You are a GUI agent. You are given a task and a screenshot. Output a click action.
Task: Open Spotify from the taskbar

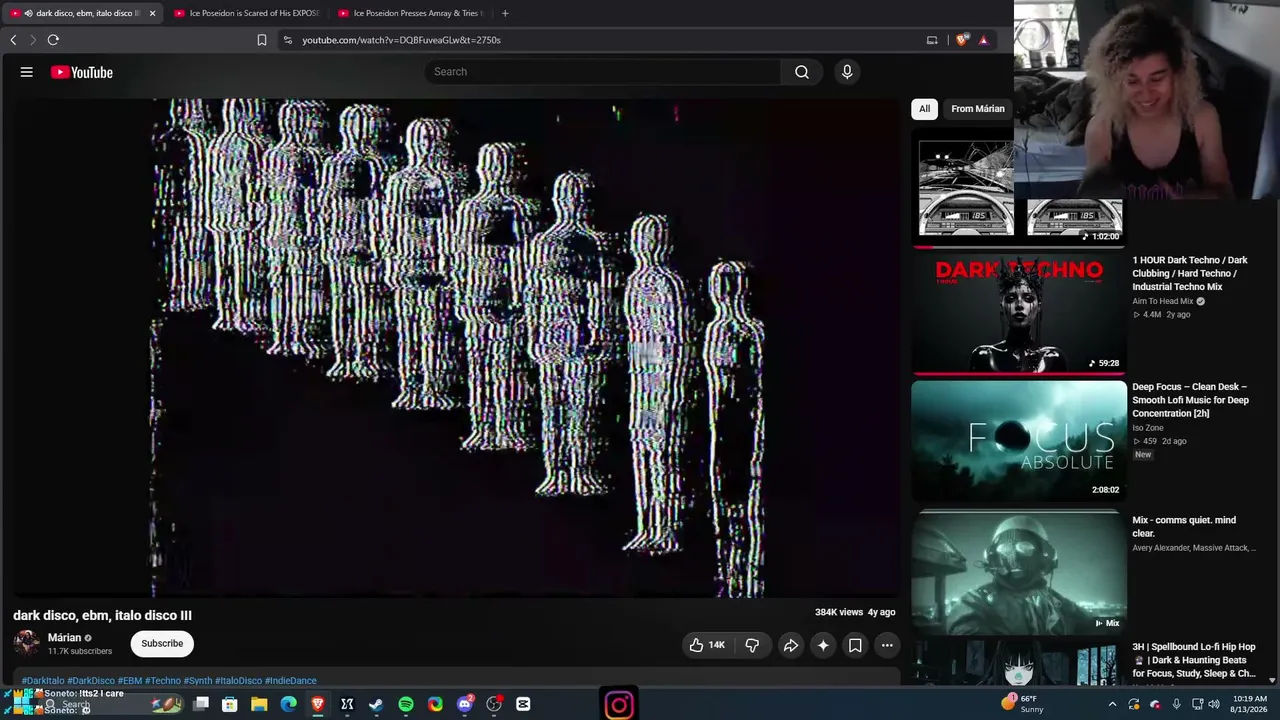pyautogui.click(x=406, y=704)
